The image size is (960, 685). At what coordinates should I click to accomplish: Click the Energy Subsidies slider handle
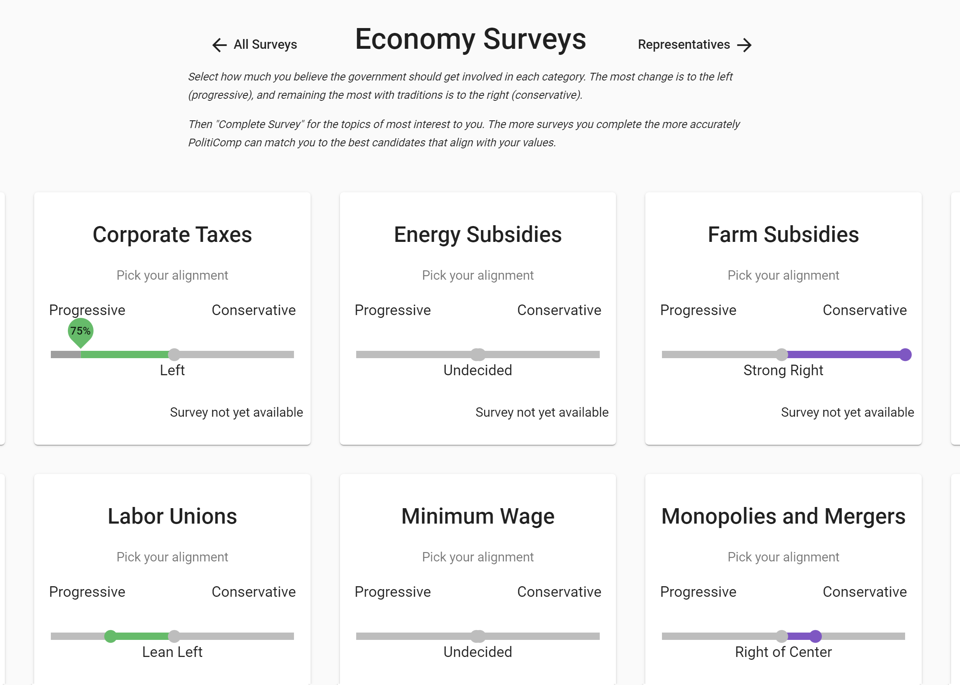click(x=478, y=354)
